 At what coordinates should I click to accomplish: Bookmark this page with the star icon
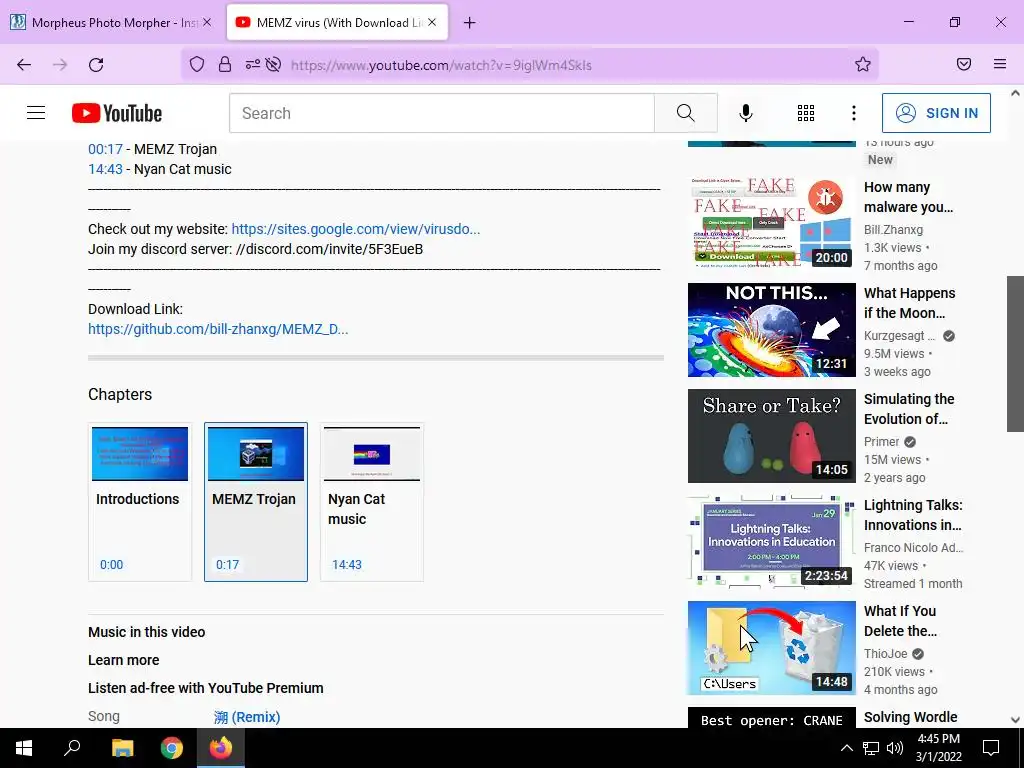[863, 64]
